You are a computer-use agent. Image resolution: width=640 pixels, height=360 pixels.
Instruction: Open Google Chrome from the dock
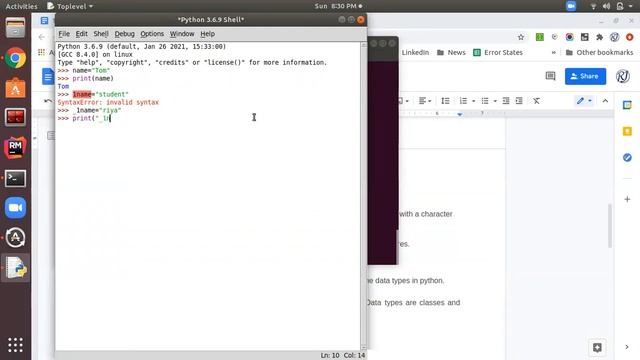(x=16, y=58)
